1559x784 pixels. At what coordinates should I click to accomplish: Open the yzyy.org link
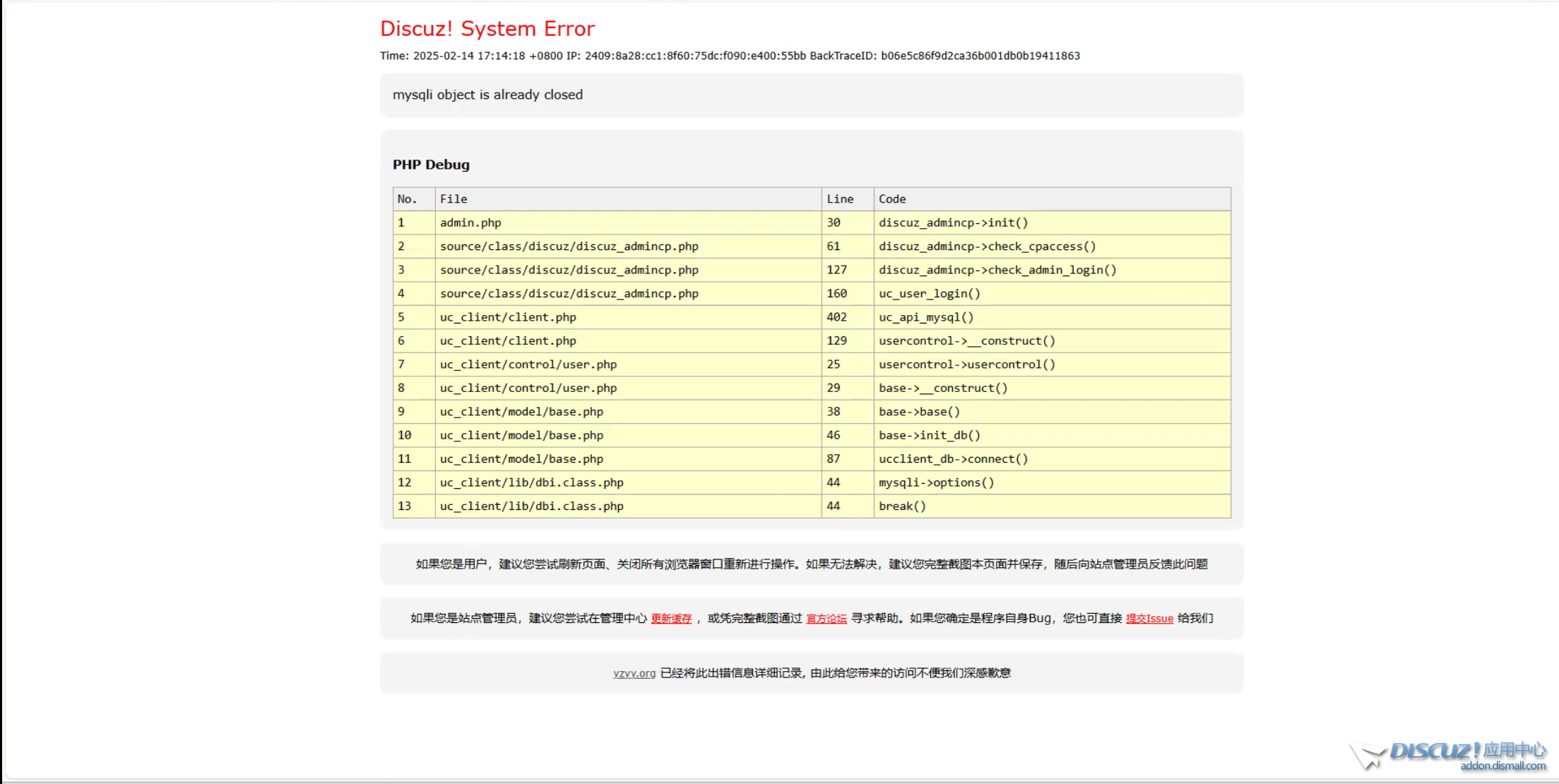tap(634, 673)
